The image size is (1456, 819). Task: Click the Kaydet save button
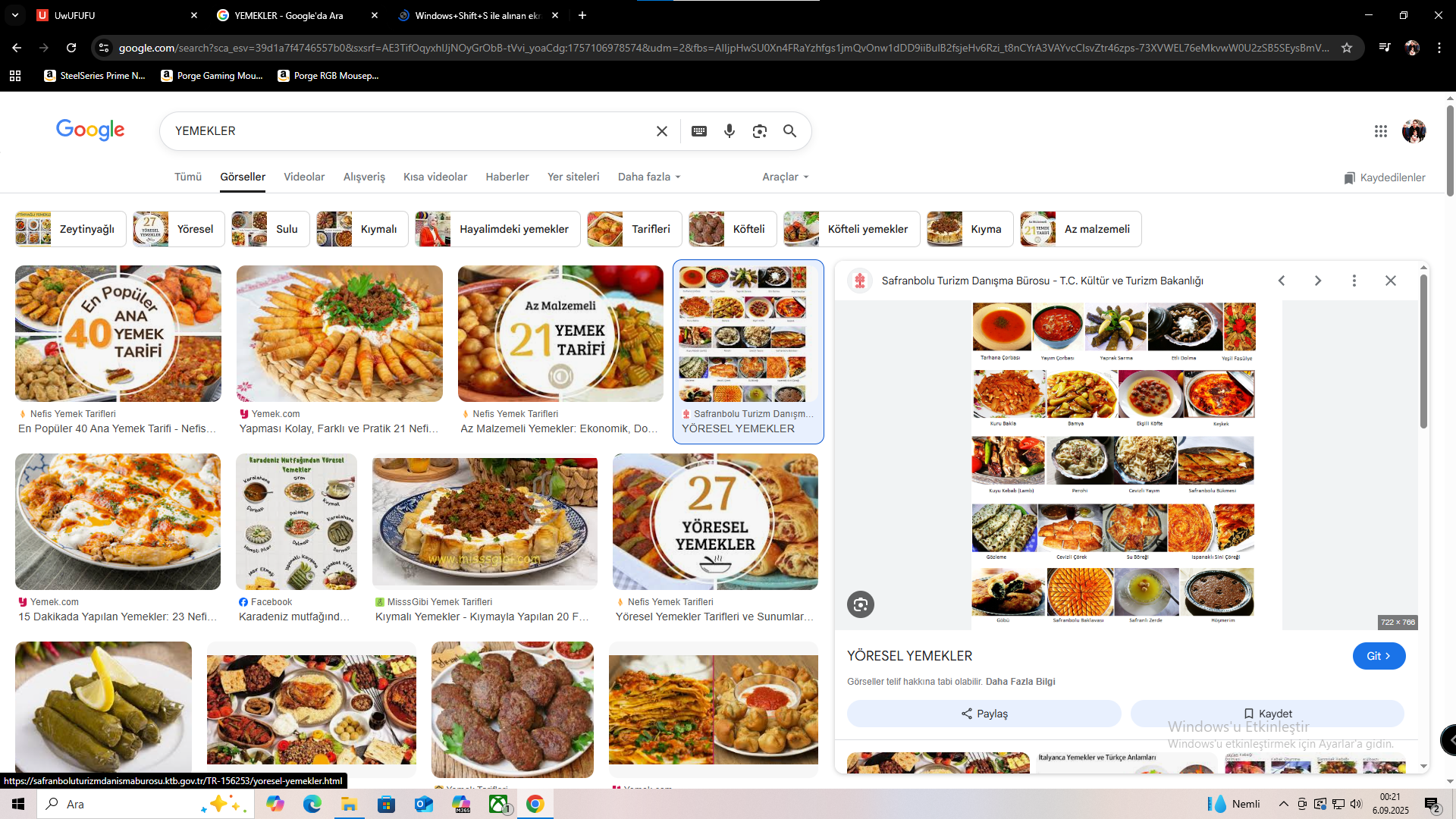[x=1267, y=714]
